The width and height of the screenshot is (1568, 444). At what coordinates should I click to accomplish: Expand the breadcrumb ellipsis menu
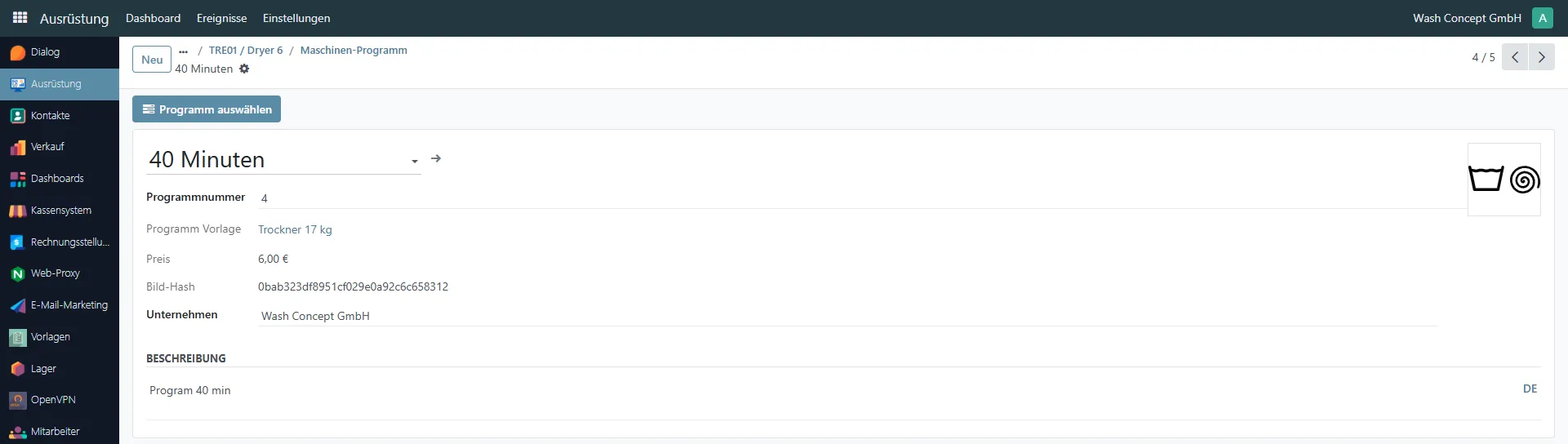183,51
